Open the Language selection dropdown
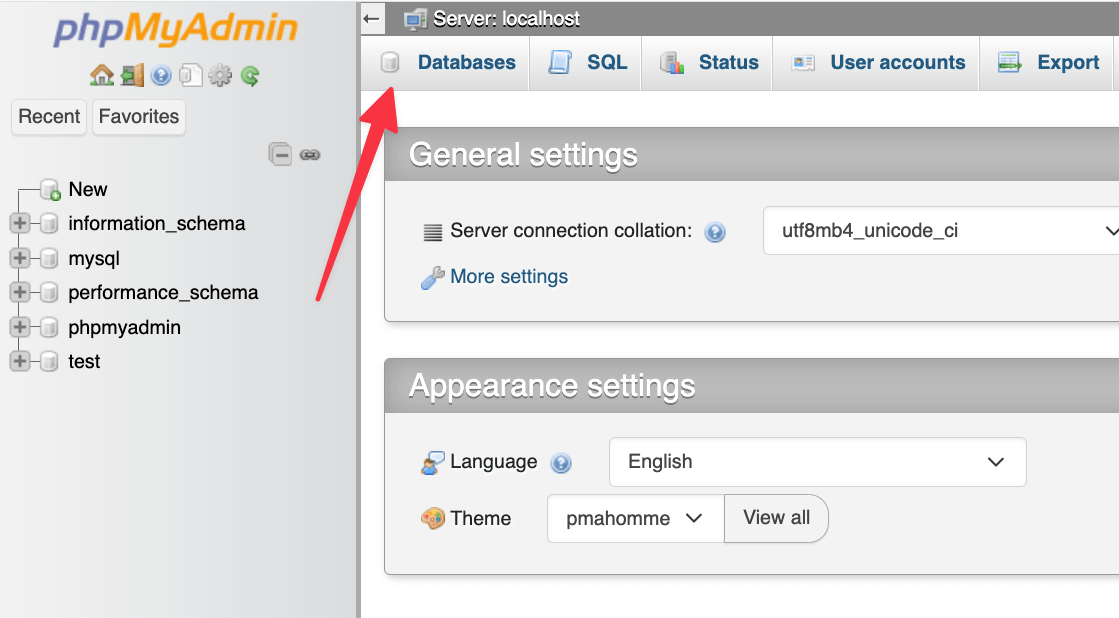This screenshot has height=618, width=1119. pos(817,461)
